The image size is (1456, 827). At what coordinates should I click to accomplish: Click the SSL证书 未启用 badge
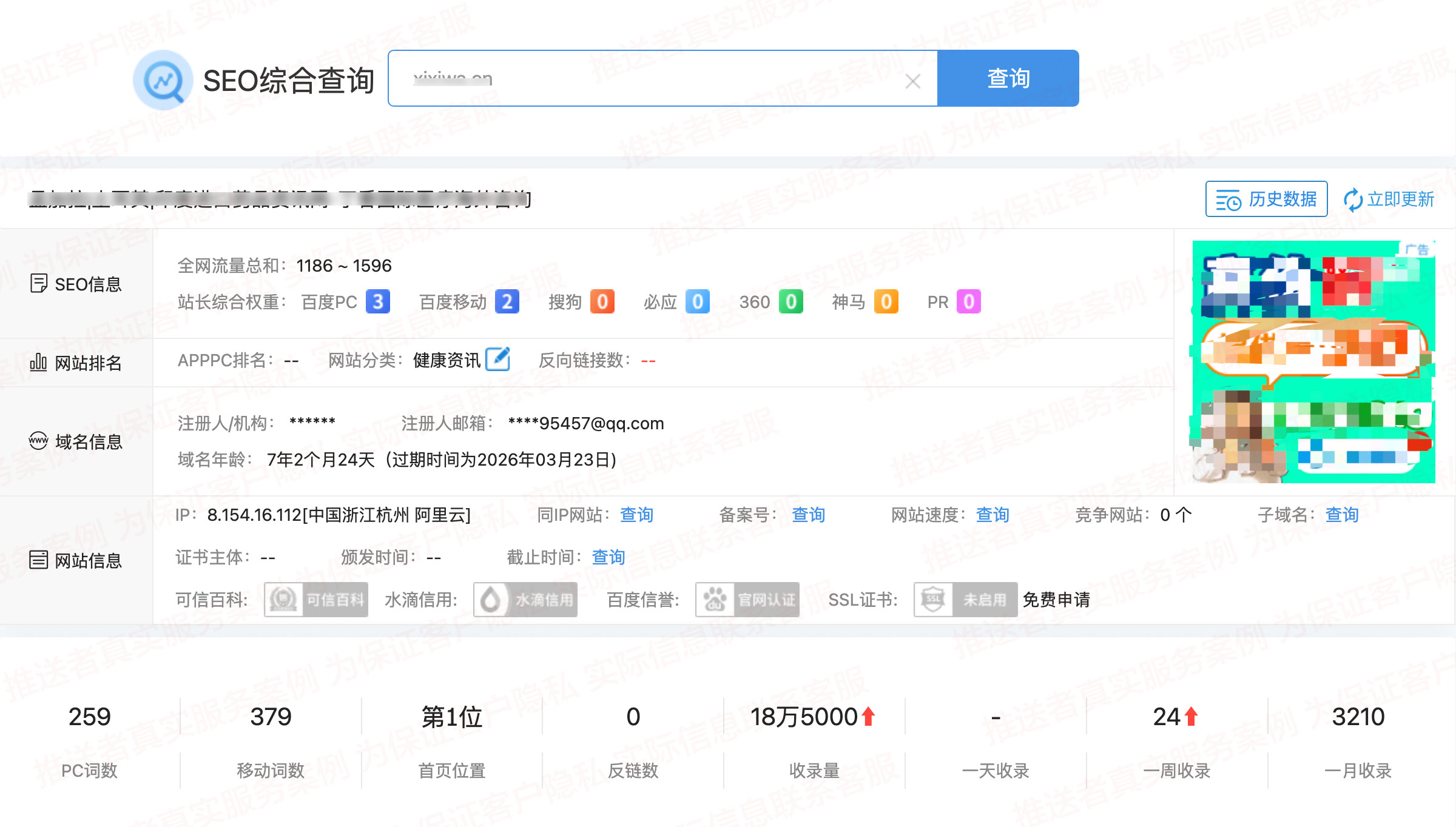966,600
